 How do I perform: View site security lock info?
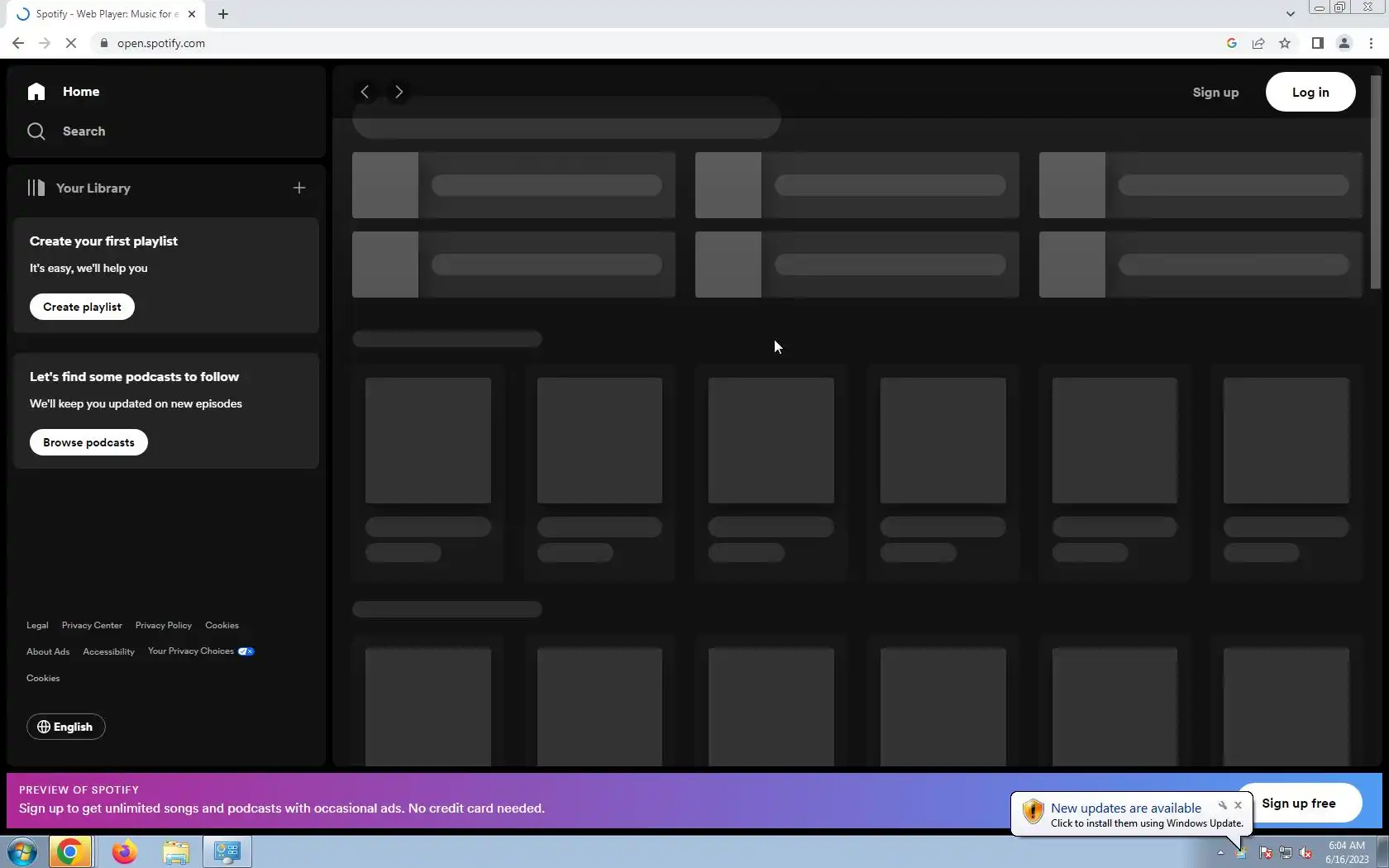104,43
